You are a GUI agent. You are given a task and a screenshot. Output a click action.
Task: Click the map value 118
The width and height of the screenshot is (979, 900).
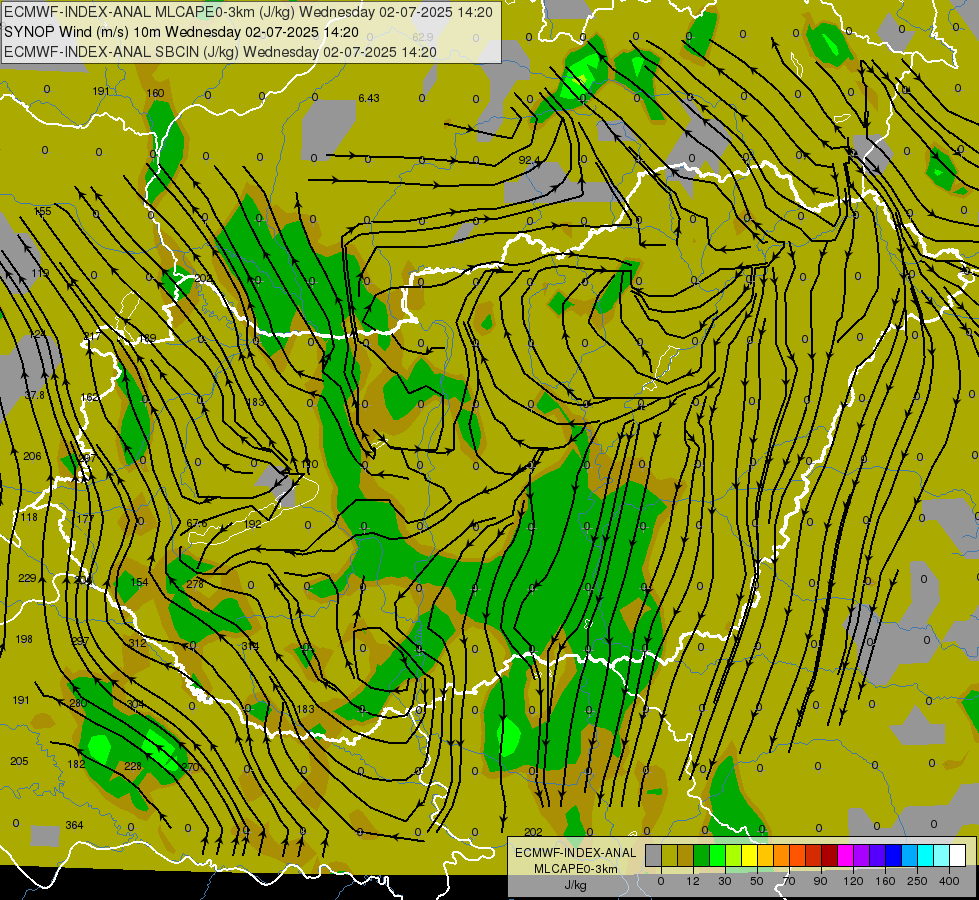click(29, 517)
